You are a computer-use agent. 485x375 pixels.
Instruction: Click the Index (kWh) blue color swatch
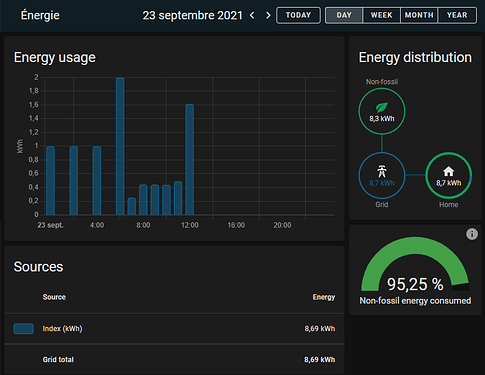click(x=23, y=329)
